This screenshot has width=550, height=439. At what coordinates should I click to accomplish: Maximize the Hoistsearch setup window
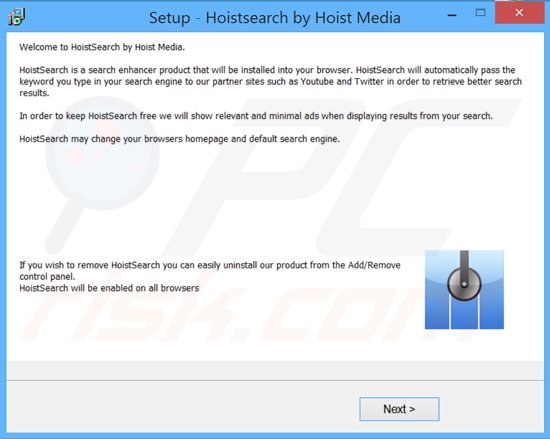pyautogui.click(x=480, y=13)
